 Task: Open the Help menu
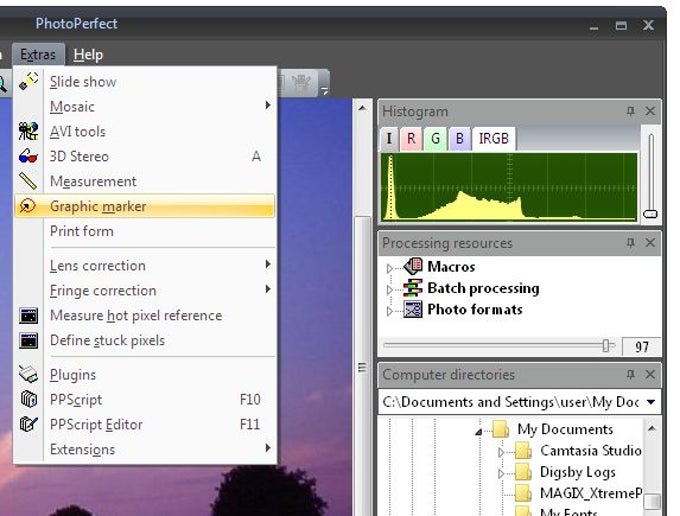coord(88,55)
